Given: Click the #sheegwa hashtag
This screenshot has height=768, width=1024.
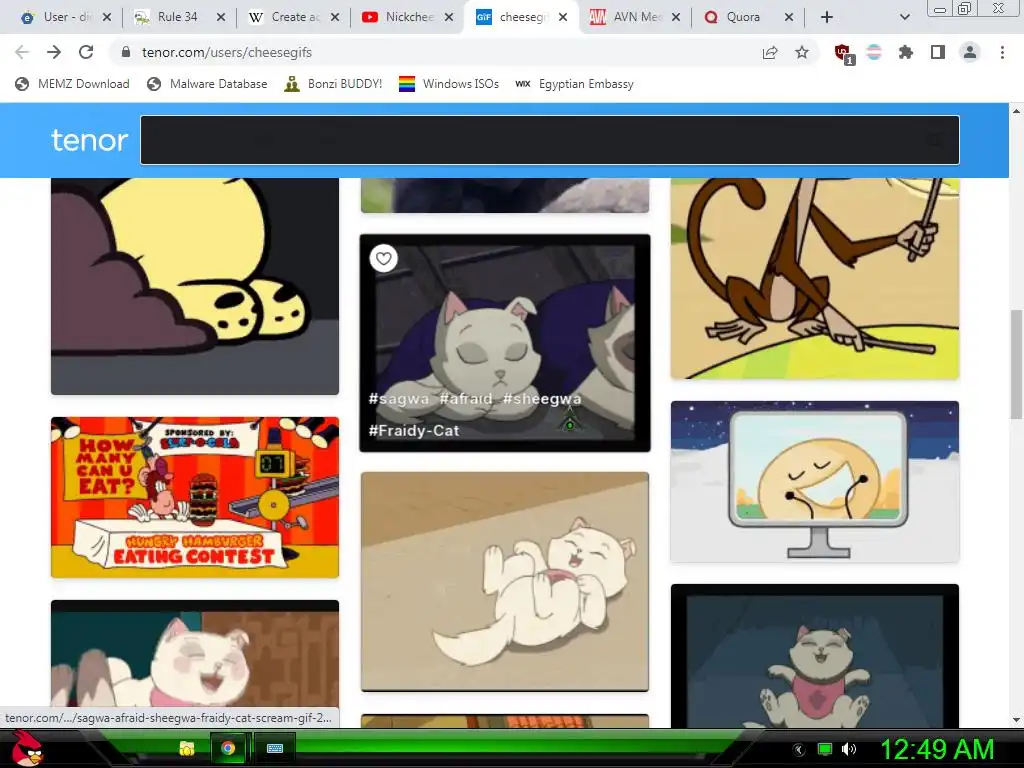Looking at the screenshot, I should click(542, 398).
